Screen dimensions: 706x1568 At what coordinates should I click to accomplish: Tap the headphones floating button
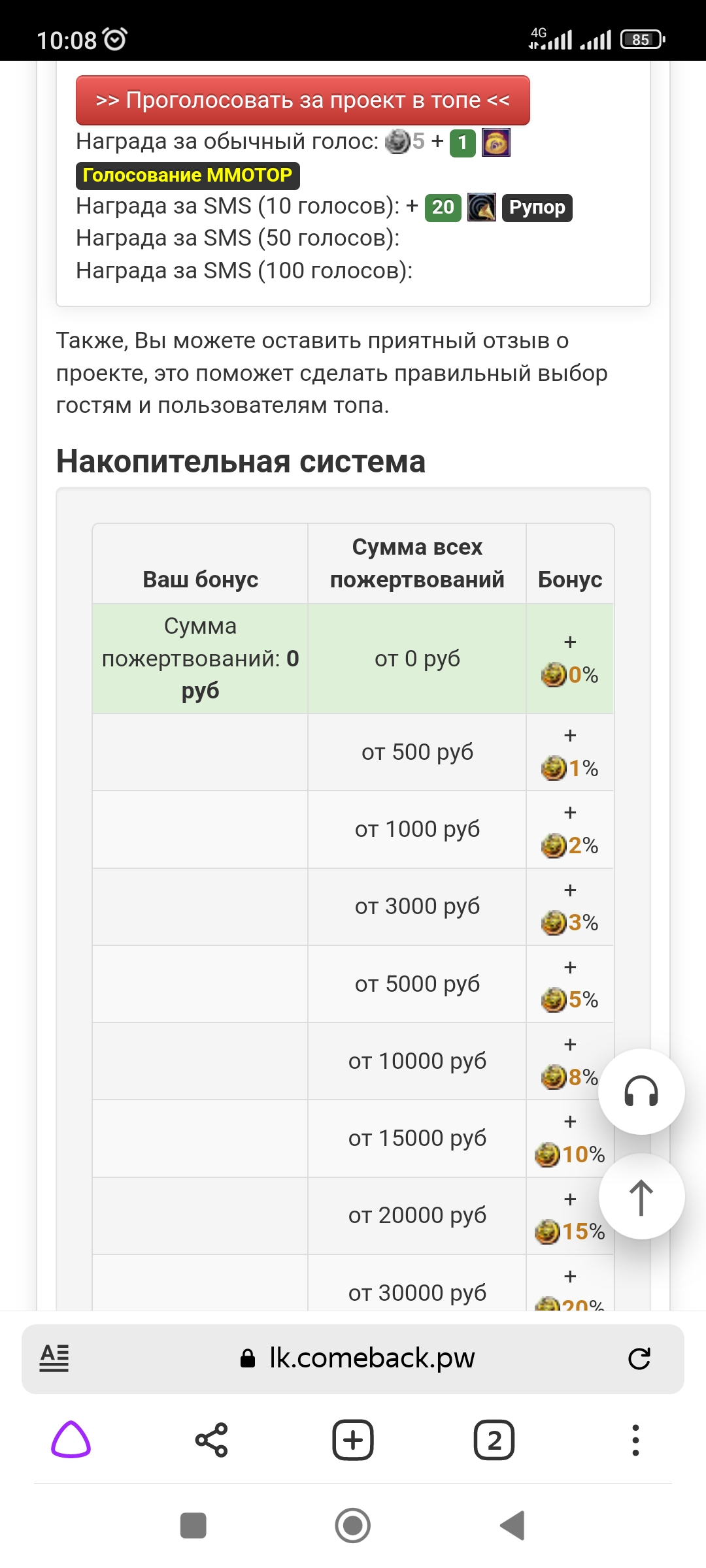(x=643, y=1092)
